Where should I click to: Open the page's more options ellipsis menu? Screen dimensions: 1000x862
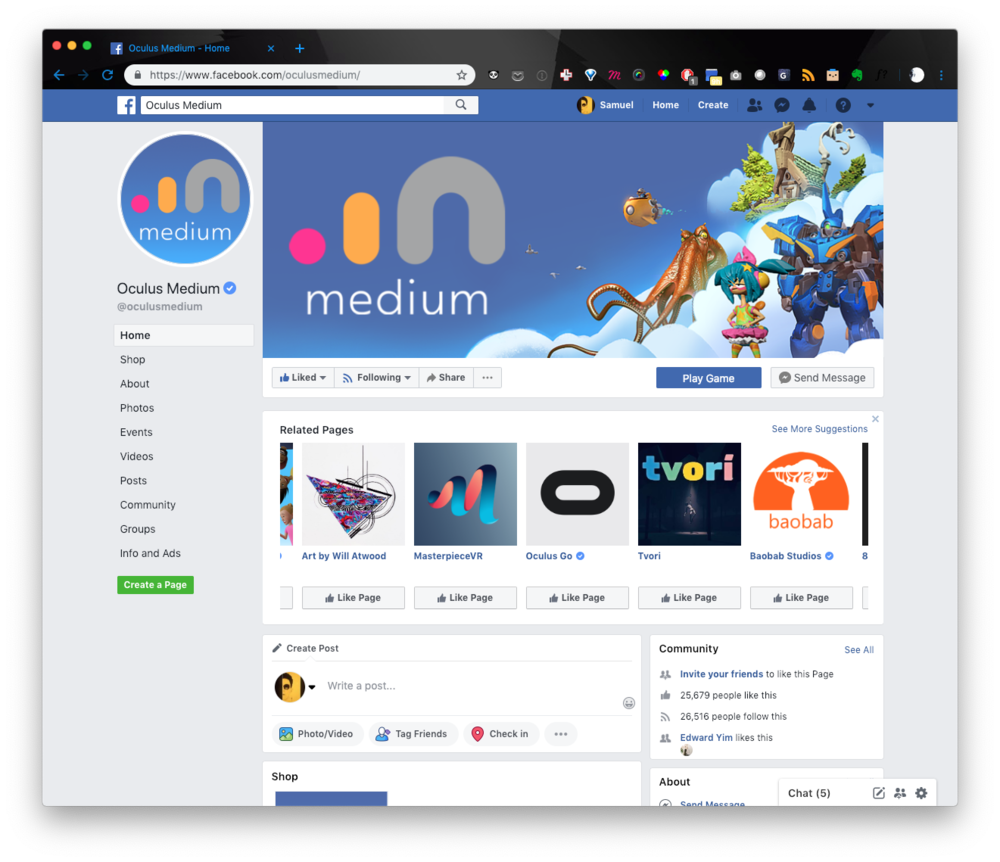coord(487,377)
